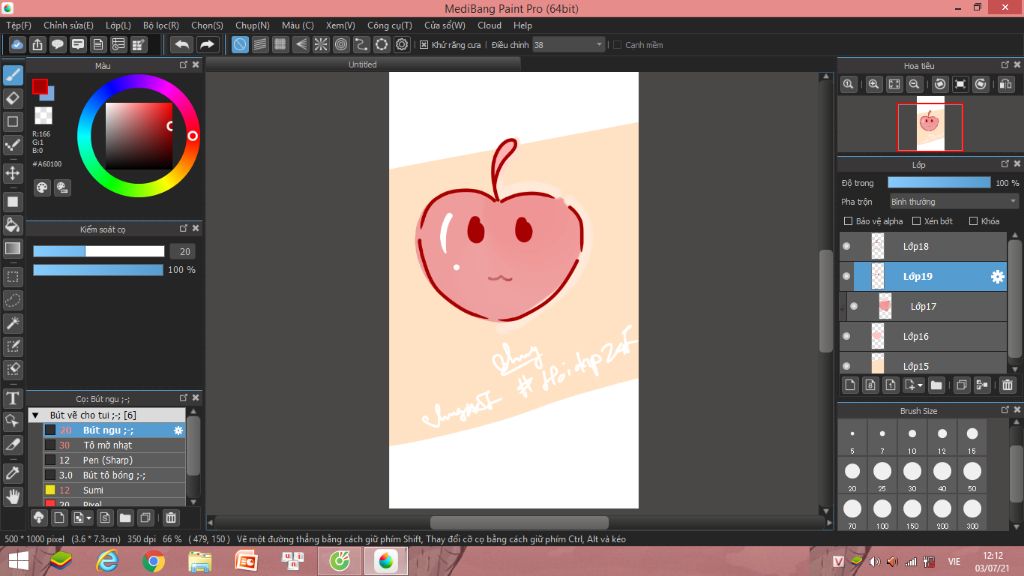Screen dimensions: 1024x576
Task: Open the Bộ lọc(R) menu
Action: tap(161, 25)
